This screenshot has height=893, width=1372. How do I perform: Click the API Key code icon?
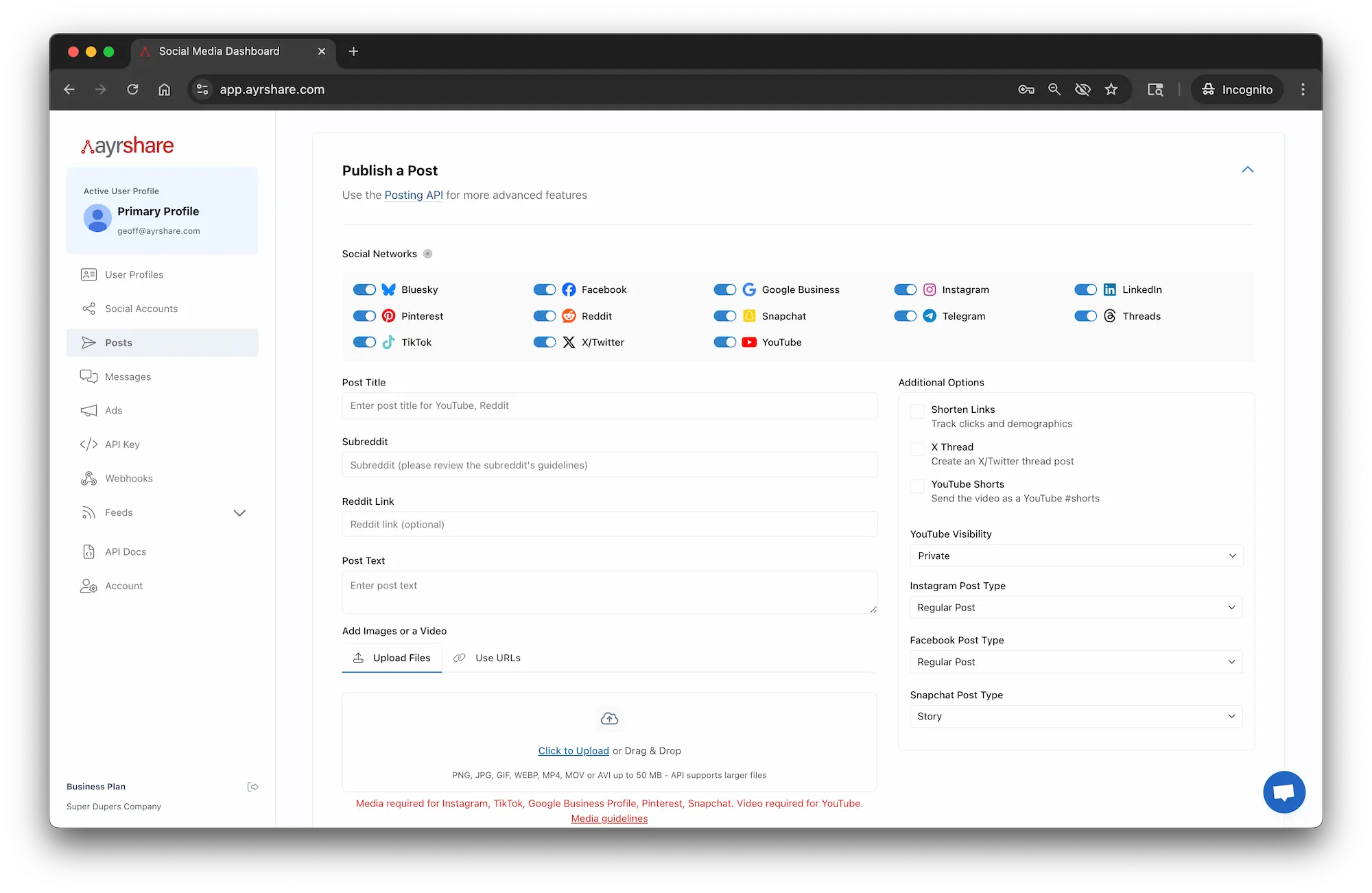88,444
